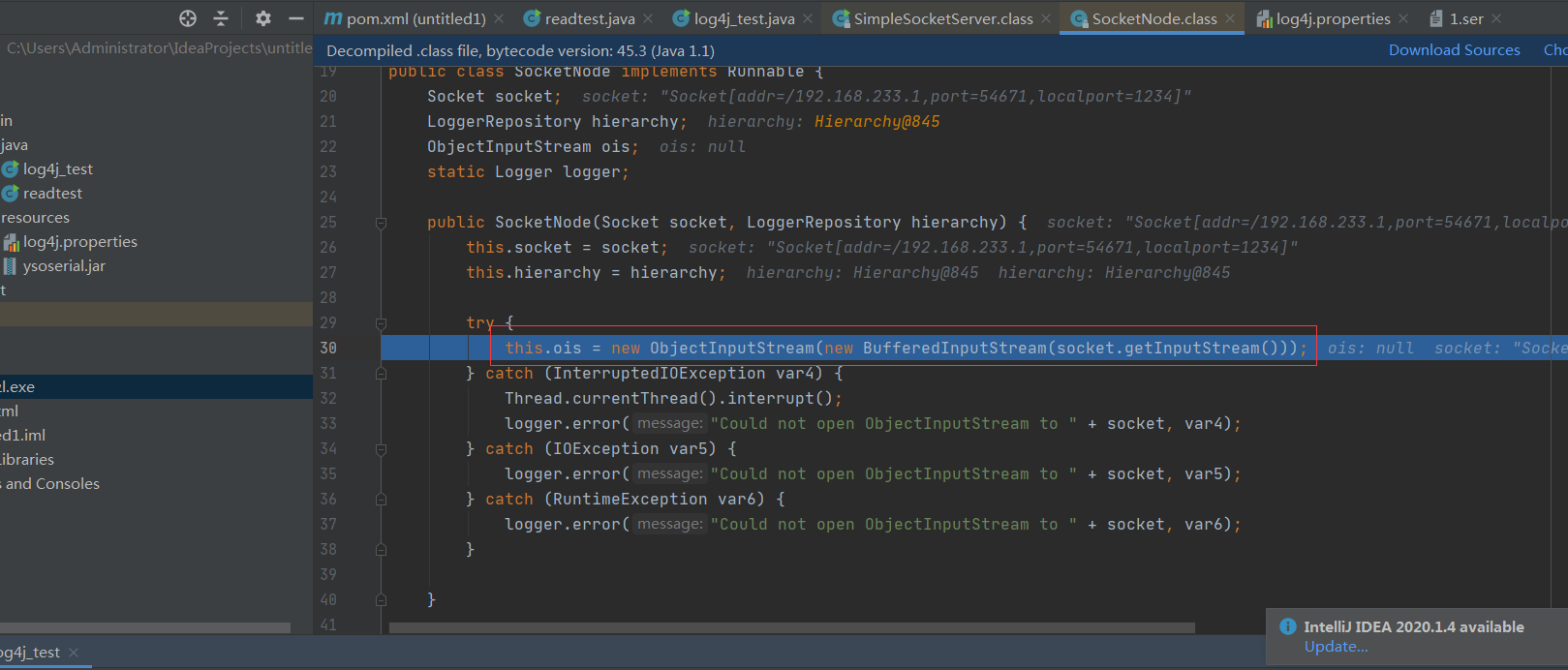Screen dimensions: 1568x670
Task: Click Update... link in IDEA notification
Action: pos(1336,647)
